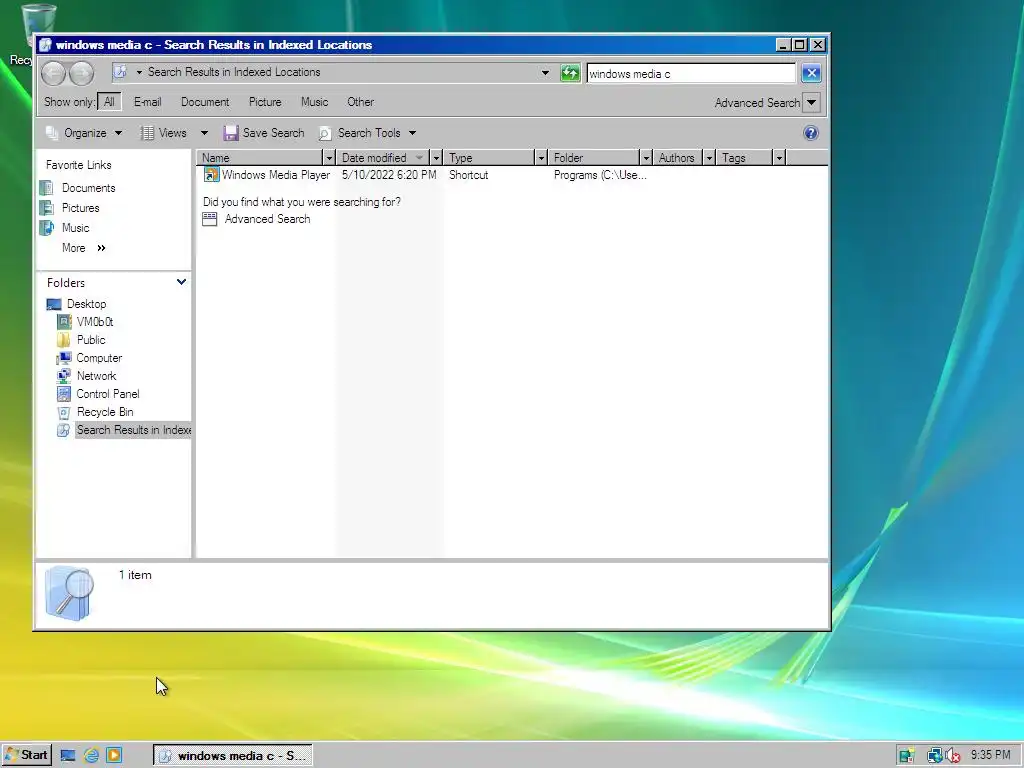This screenshot has height=768, width=1024.
Task: Open the Folder column filter dropdown
Action: (646, 158)
